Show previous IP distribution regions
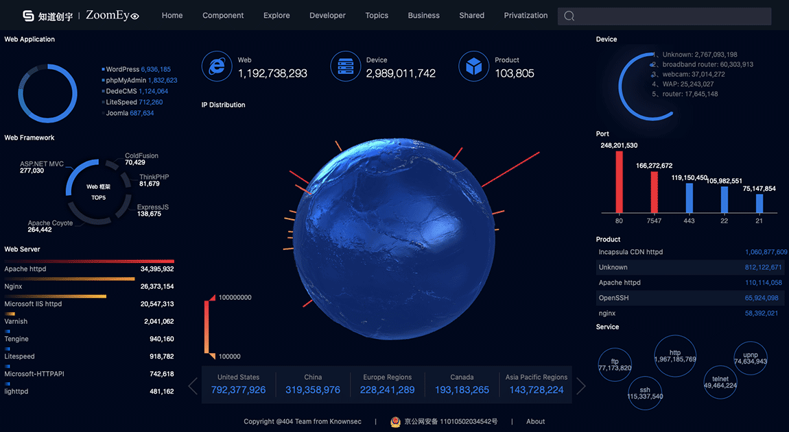Viewport: 789px width, 432px height. coord(193,386)
